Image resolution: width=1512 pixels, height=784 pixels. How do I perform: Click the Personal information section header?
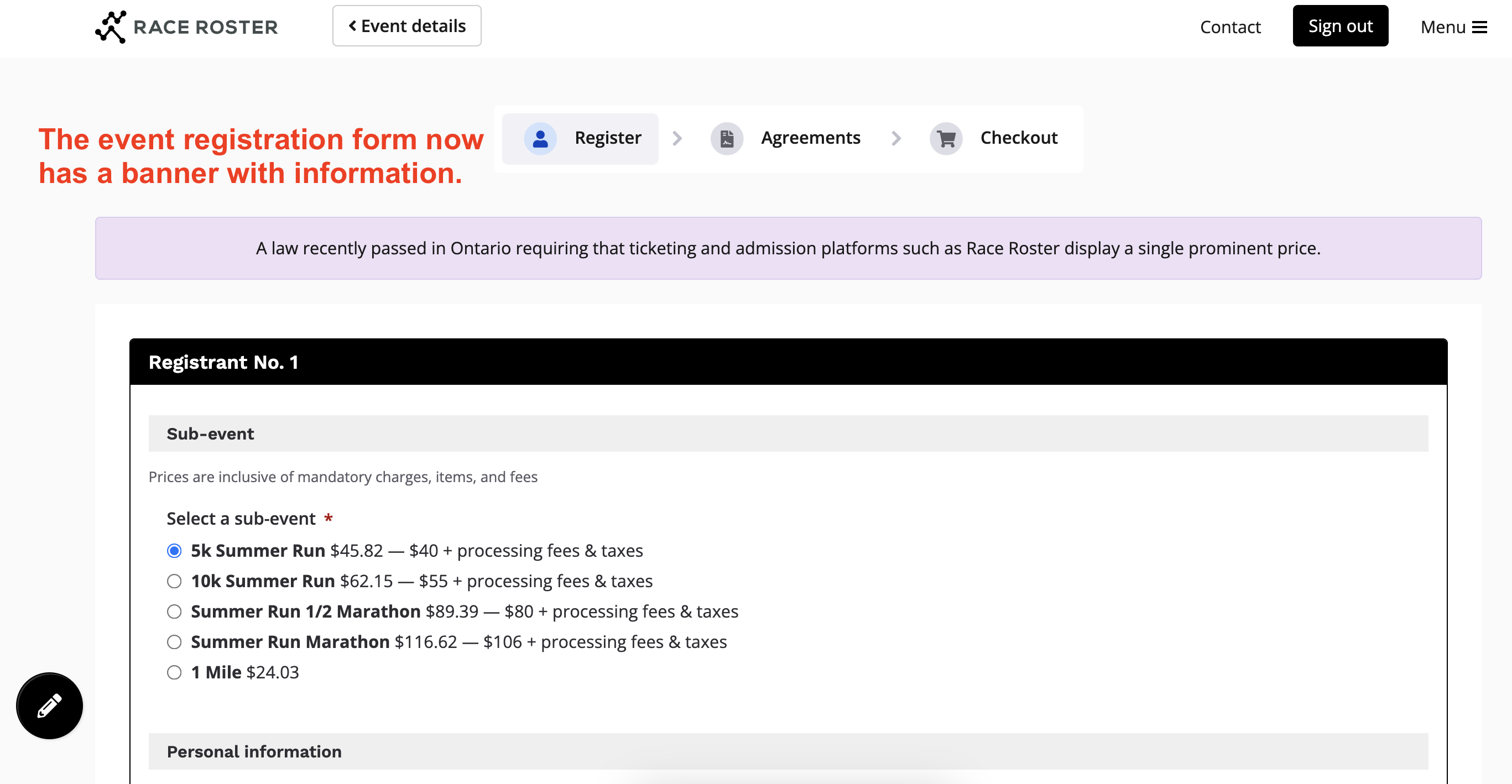click(254, 752)
